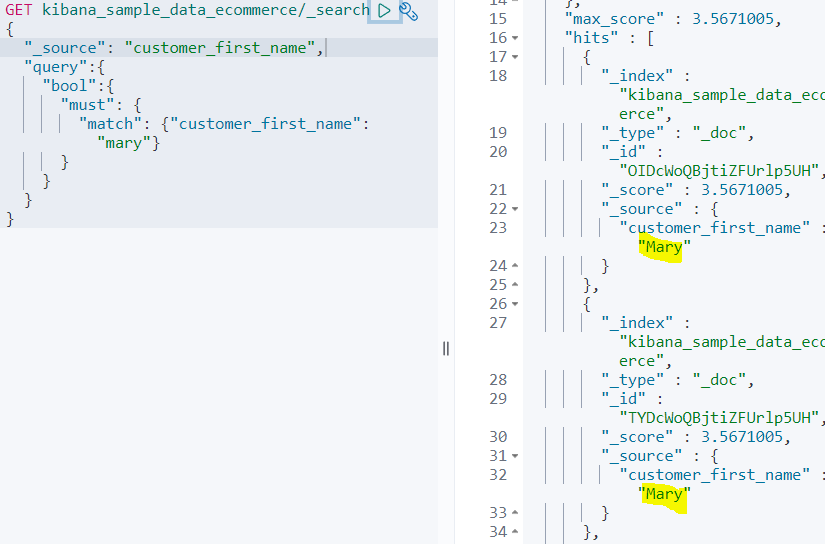The height and width of the screenshot is (544, 825).
Task: Fold the closing arrow at line 25
Action: 515,285
